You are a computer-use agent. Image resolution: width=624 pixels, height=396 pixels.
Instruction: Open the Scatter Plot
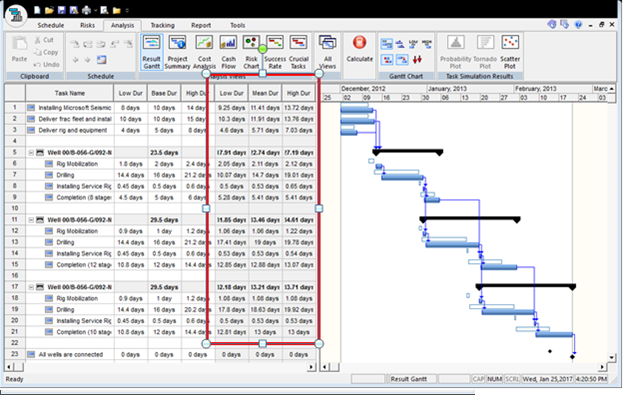(x=510, y=52)
